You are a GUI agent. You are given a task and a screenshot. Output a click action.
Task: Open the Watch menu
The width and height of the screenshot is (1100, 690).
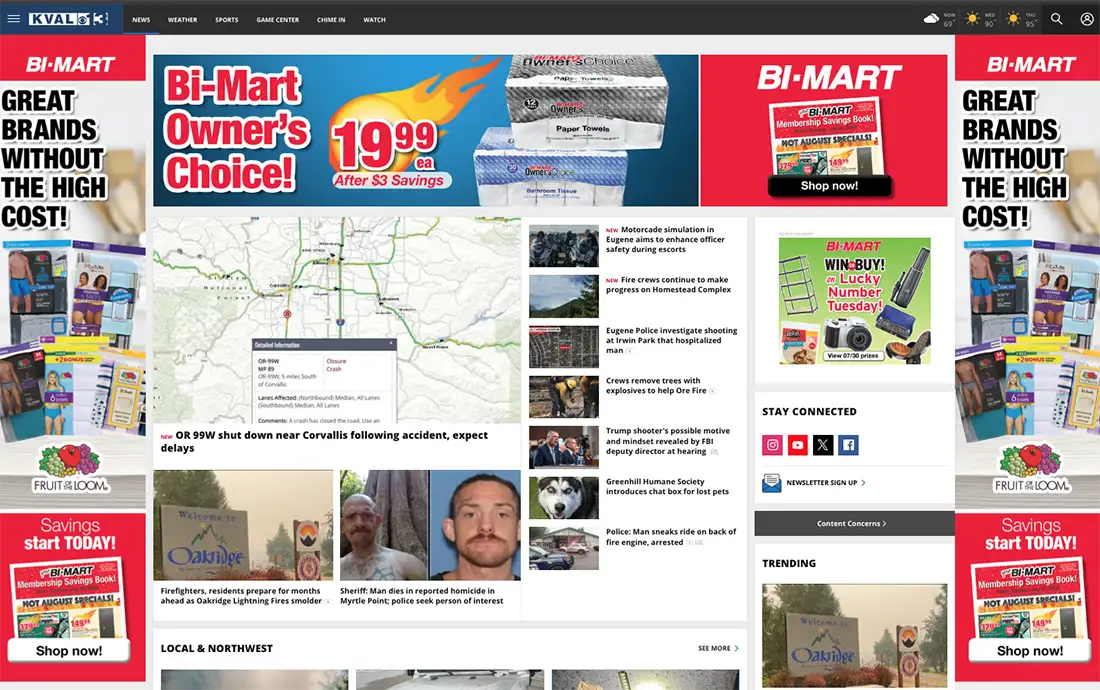point(375,20)
